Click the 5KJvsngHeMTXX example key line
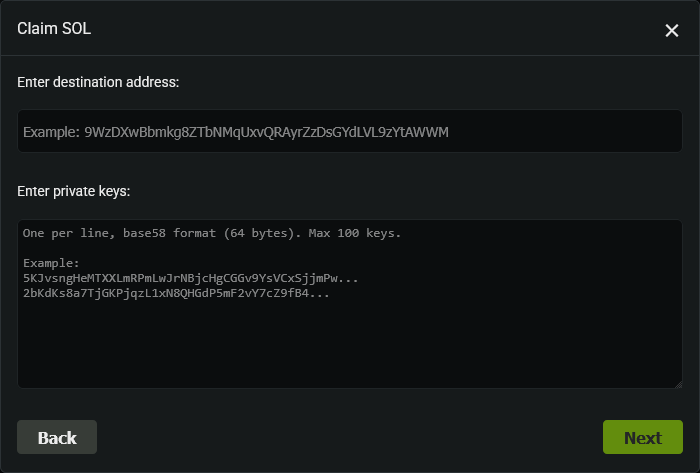 coord(190,278)
